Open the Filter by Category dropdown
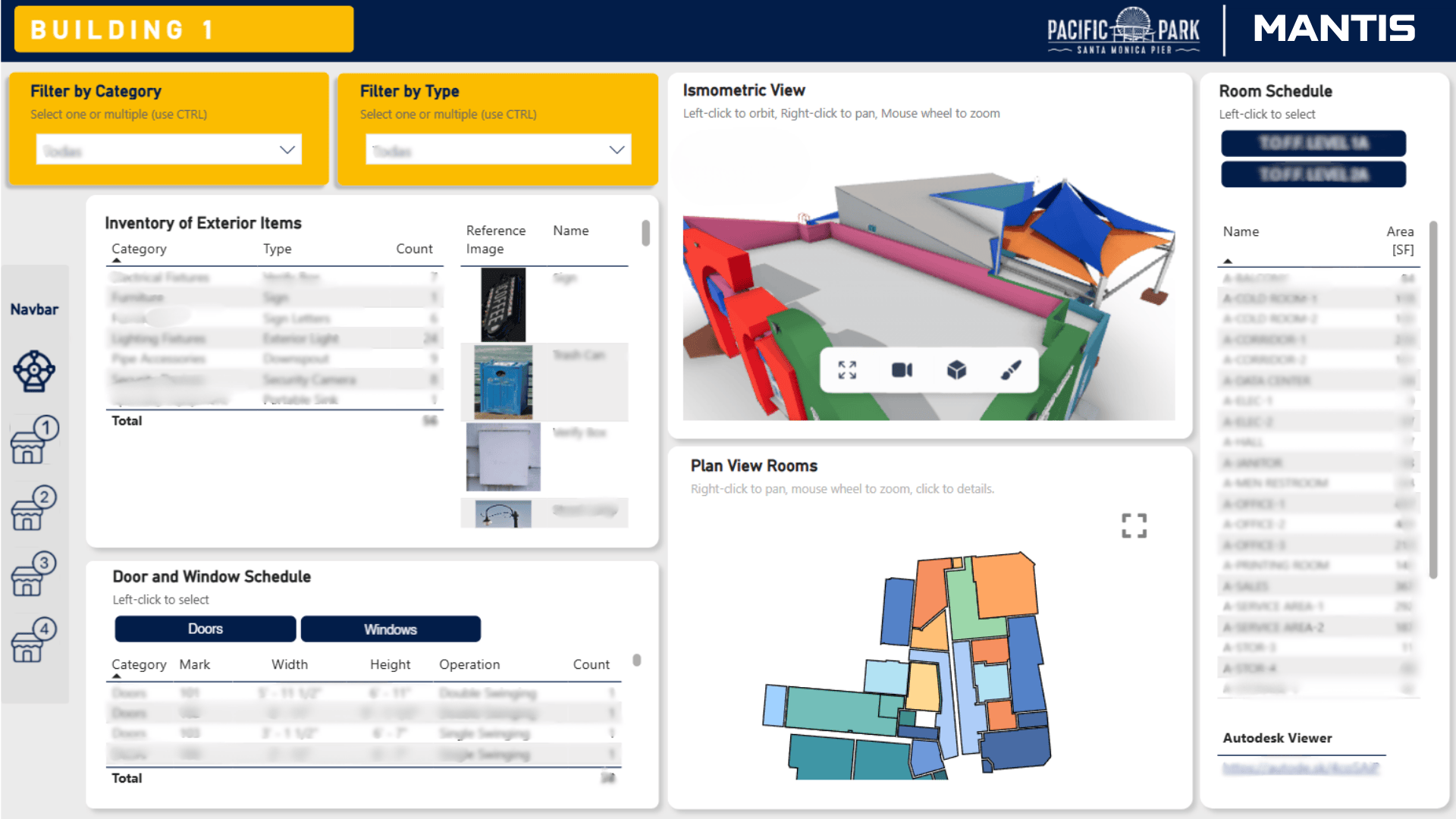1456x819 pixels. (169, 150)
